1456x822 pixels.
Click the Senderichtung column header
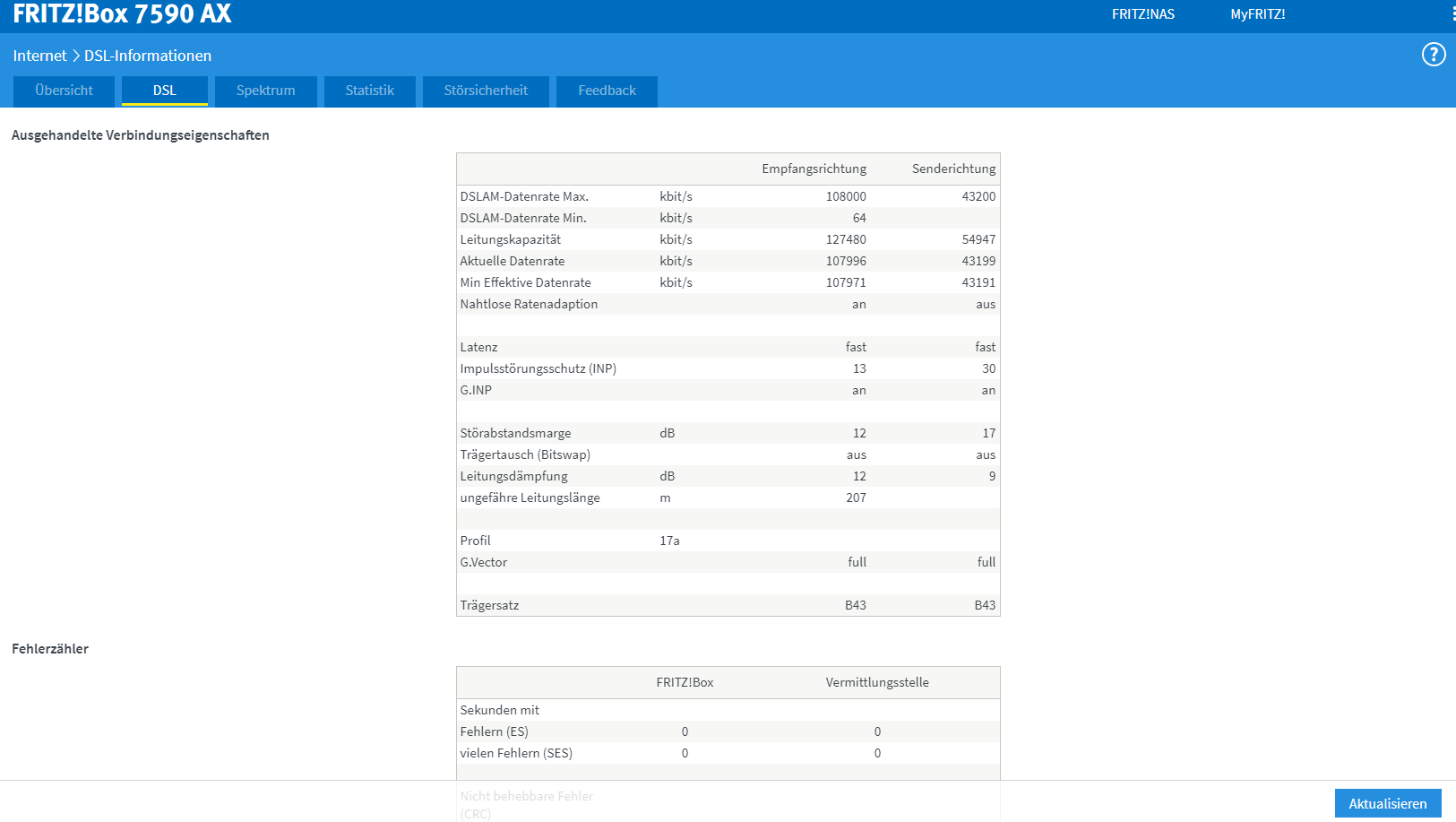(x=953, y=169)
